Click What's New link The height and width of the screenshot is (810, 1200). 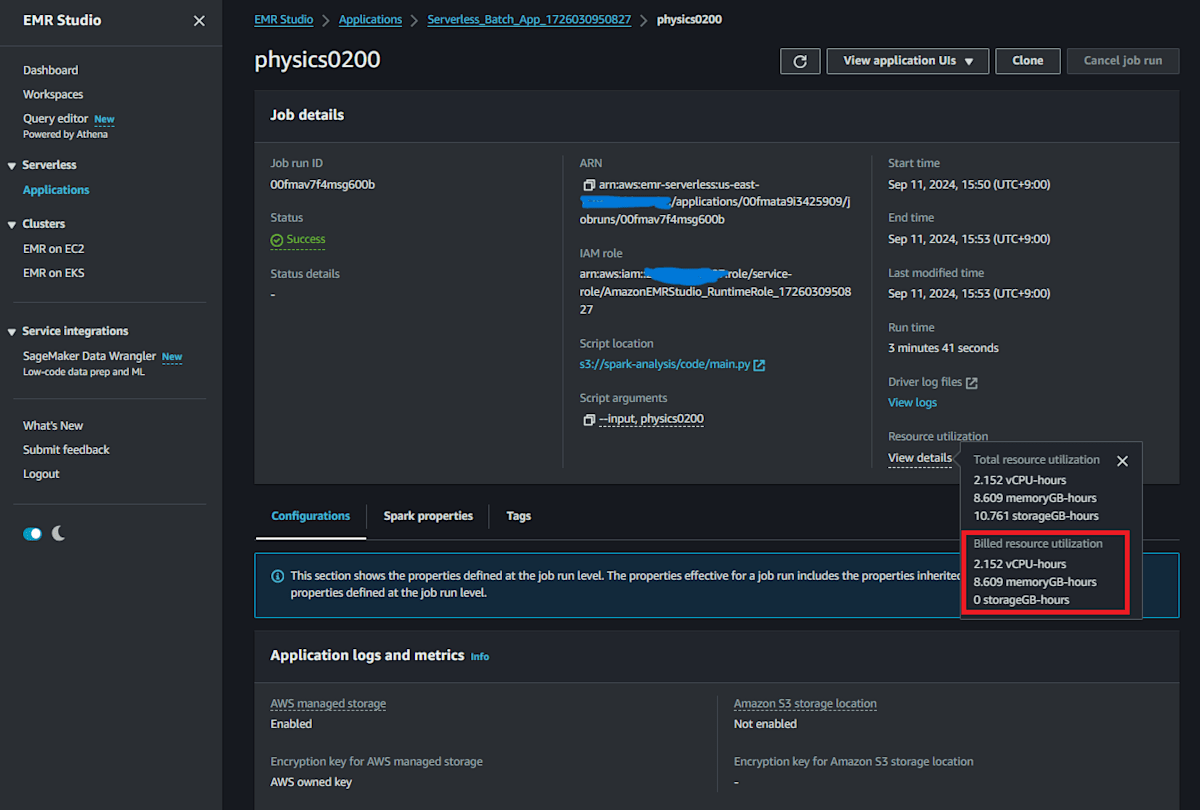pos(53,426)
